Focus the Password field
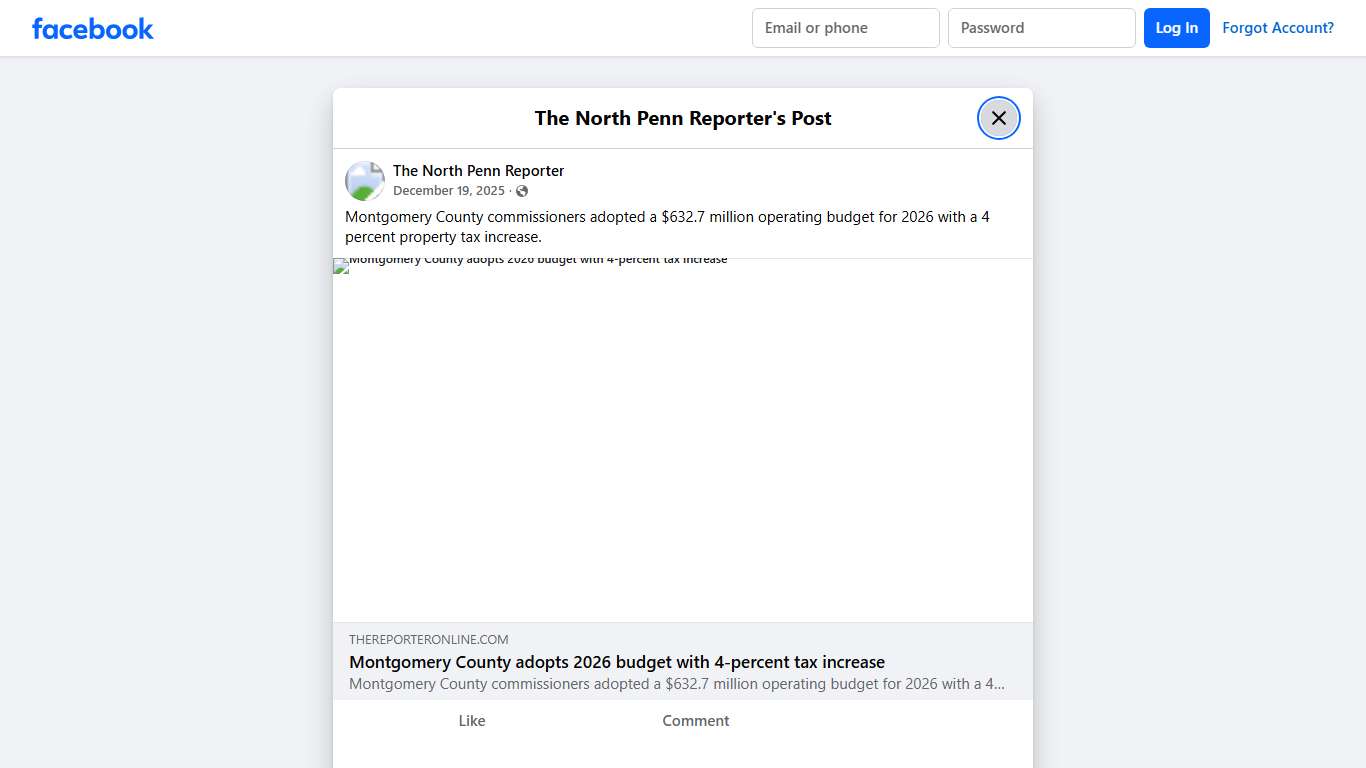This screenshot has width=1366, height=768. click(1041, 28)
